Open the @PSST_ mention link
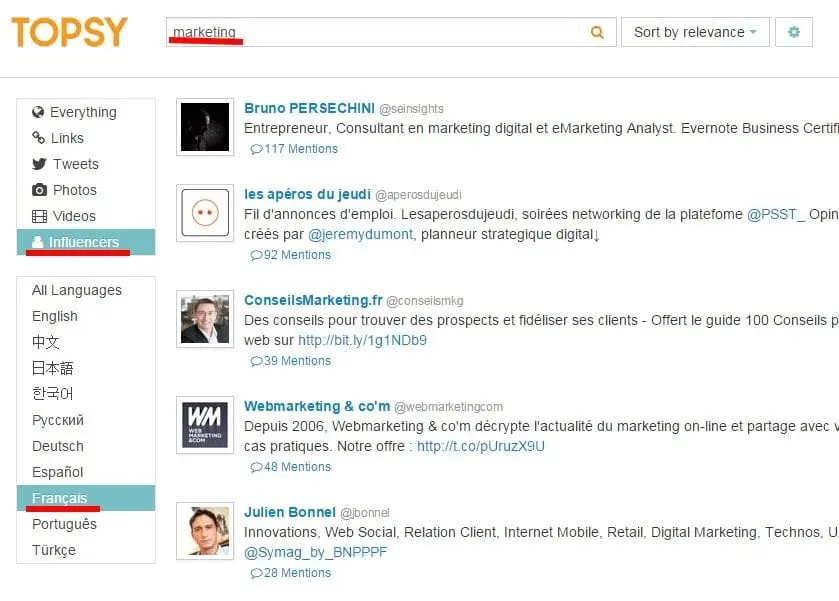Viewport: 839px width, 601px height. (x=776, y=215)
